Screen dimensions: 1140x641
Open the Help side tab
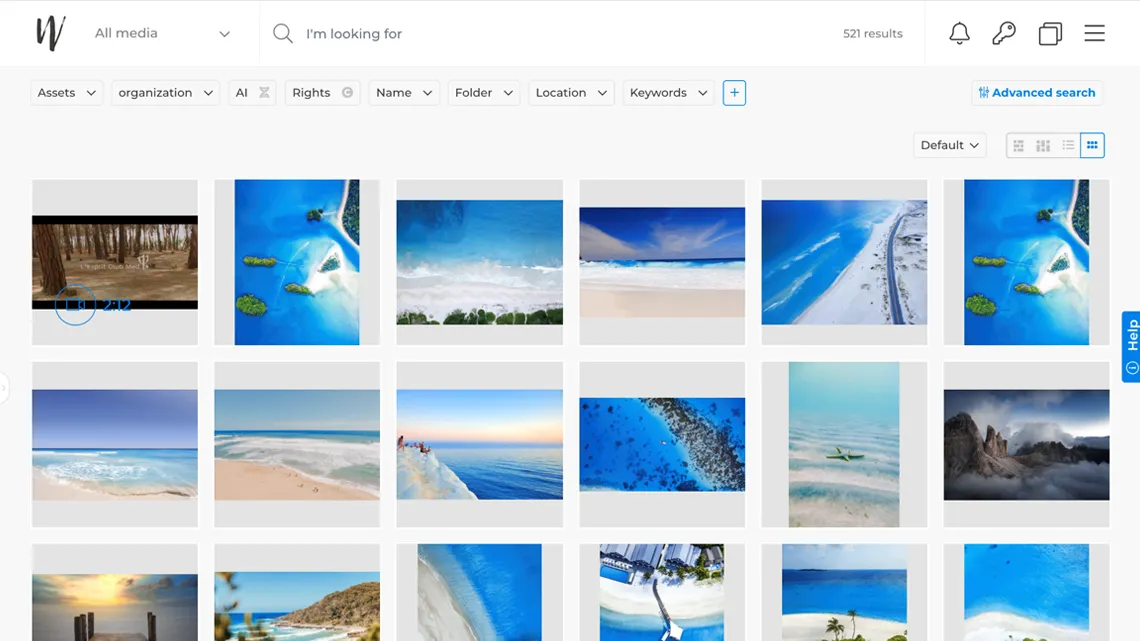1131,347
